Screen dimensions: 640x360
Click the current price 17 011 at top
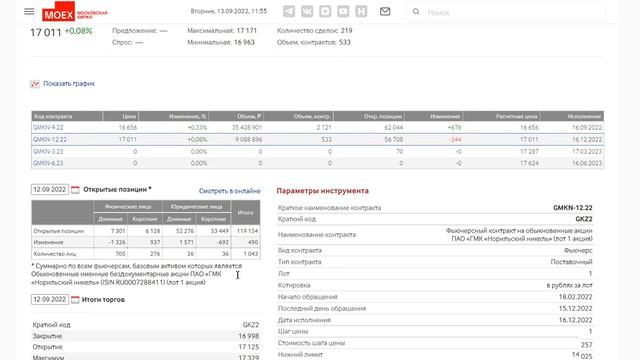(46, 32)
